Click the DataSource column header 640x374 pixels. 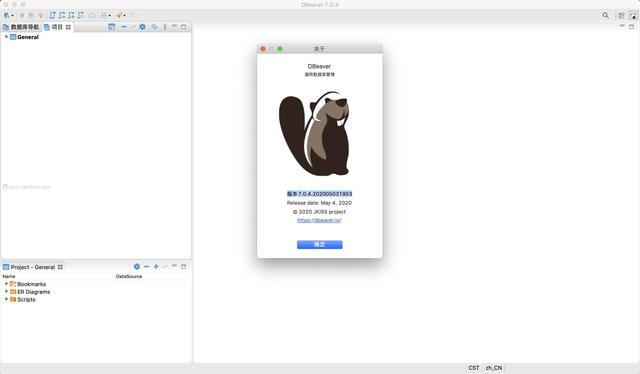pos(129,276)
